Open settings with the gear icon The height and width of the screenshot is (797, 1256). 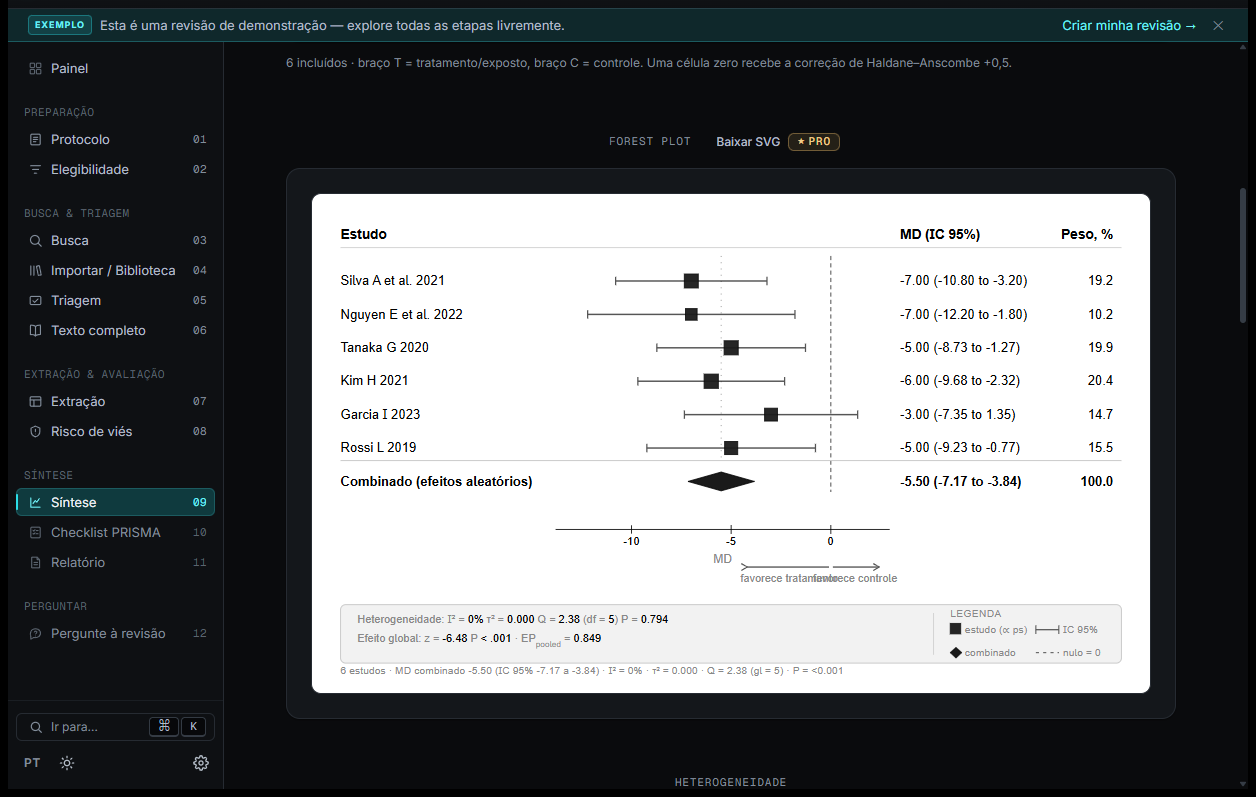[201, 763]
